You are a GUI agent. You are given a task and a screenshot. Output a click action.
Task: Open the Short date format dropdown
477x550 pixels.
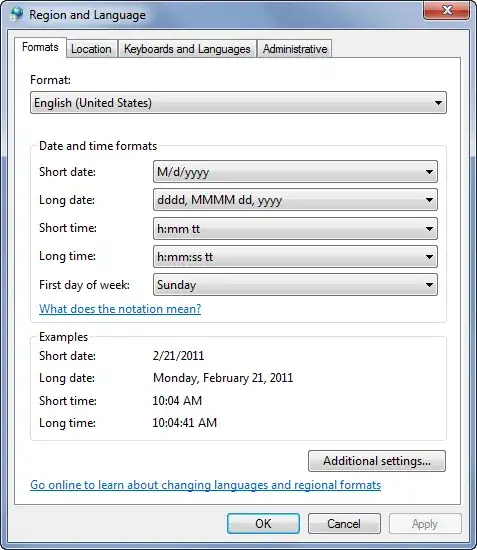pyautogui.click(x=295, y=172)
